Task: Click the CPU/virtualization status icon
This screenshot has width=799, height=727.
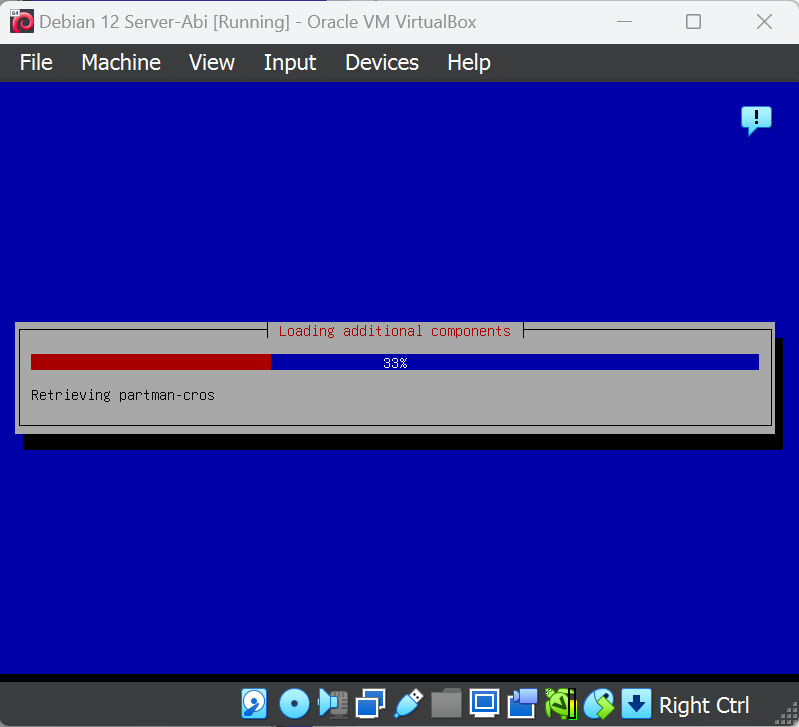Action: tap(561, 704)
